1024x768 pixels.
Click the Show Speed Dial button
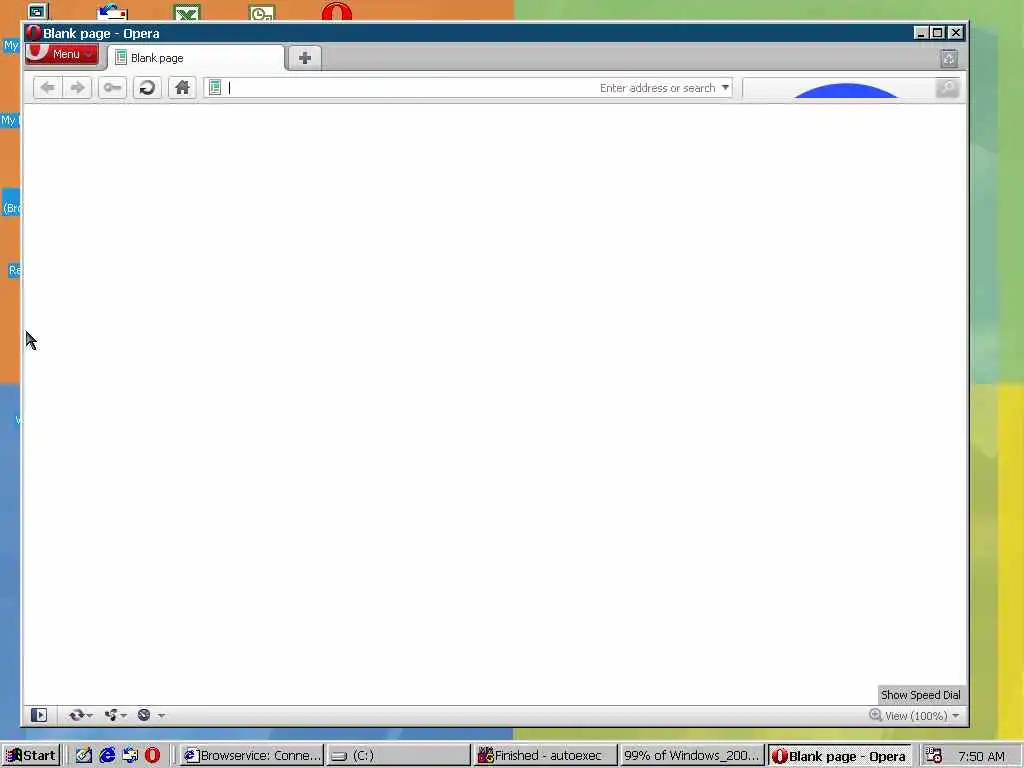coord(921,695)
